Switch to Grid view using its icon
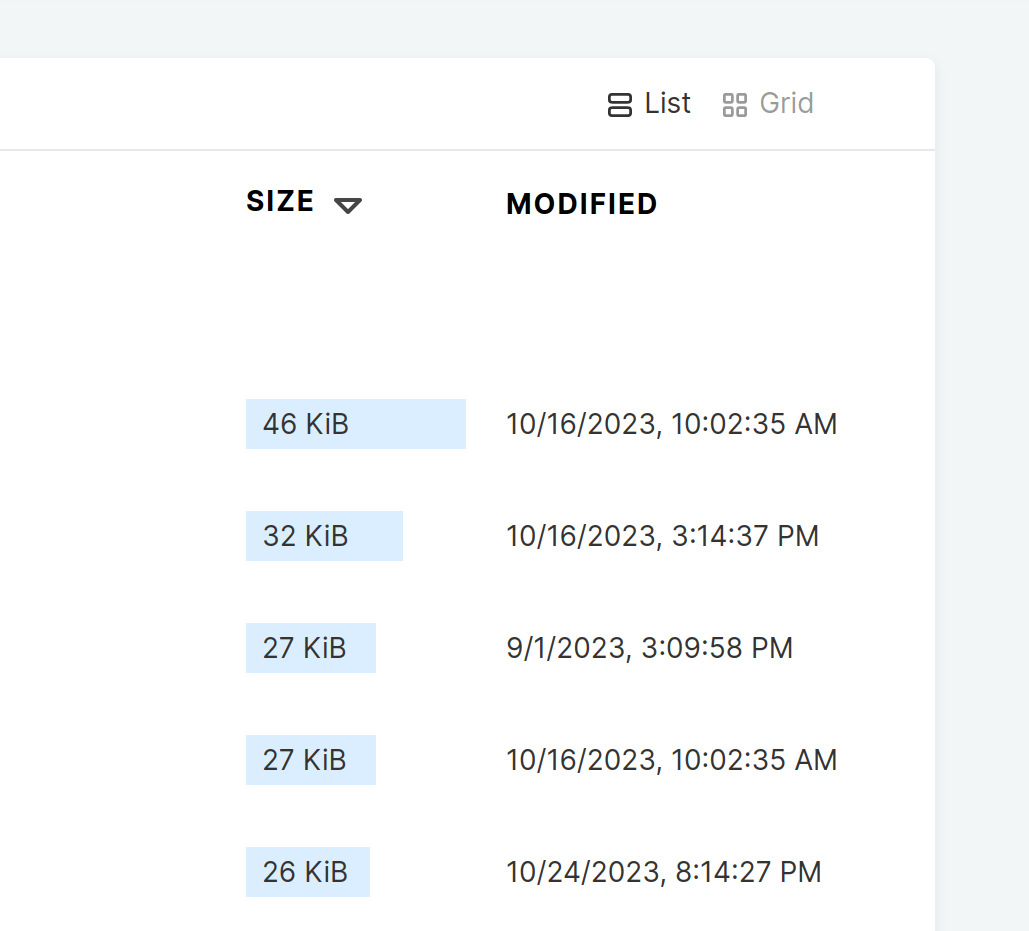The image size is (1029, 931). (735, 105)
